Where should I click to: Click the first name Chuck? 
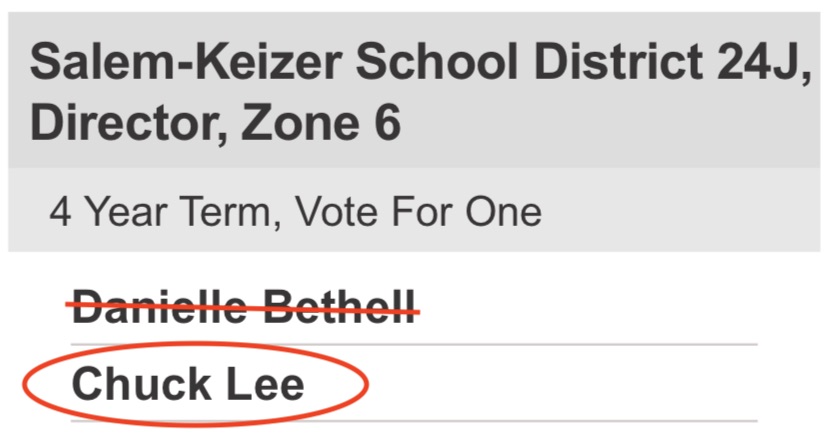[141, 384]
